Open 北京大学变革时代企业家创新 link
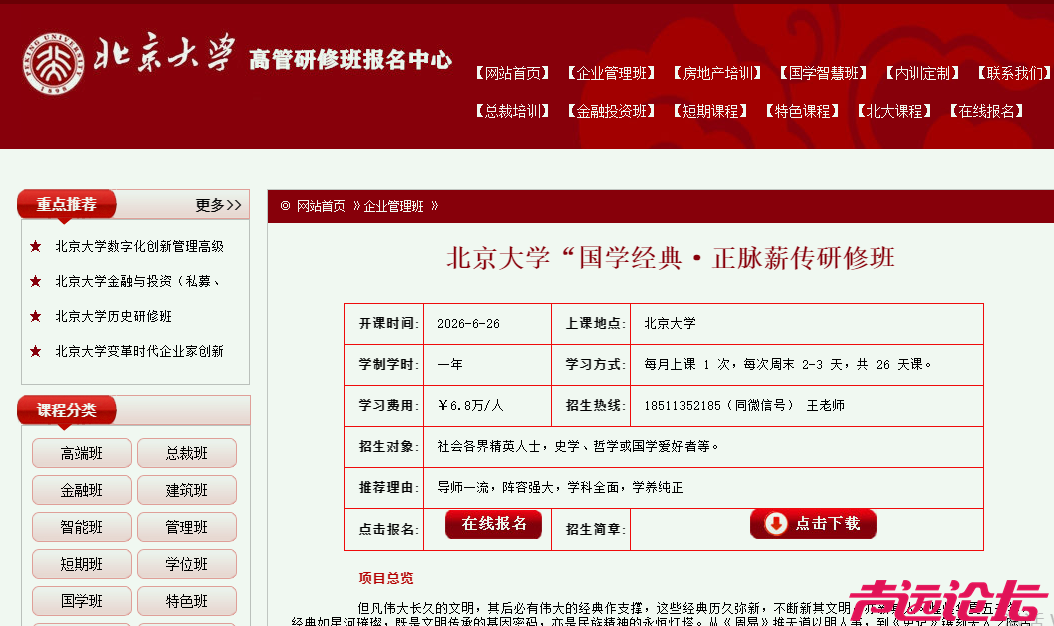 [x=139, y=351]
